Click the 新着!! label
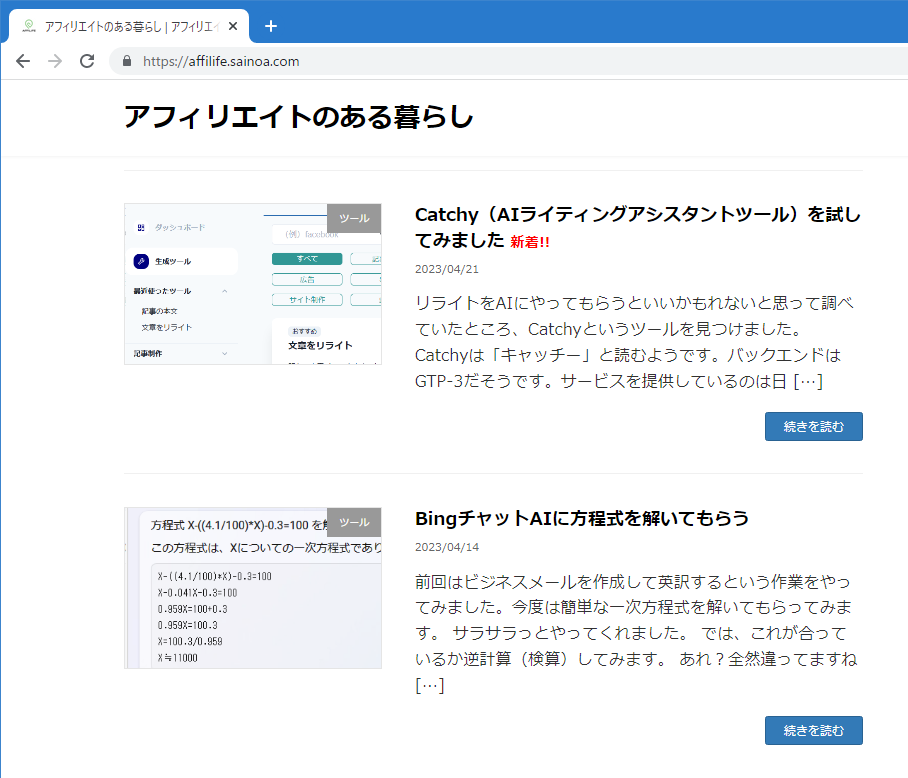 click(x=530, y=242)
